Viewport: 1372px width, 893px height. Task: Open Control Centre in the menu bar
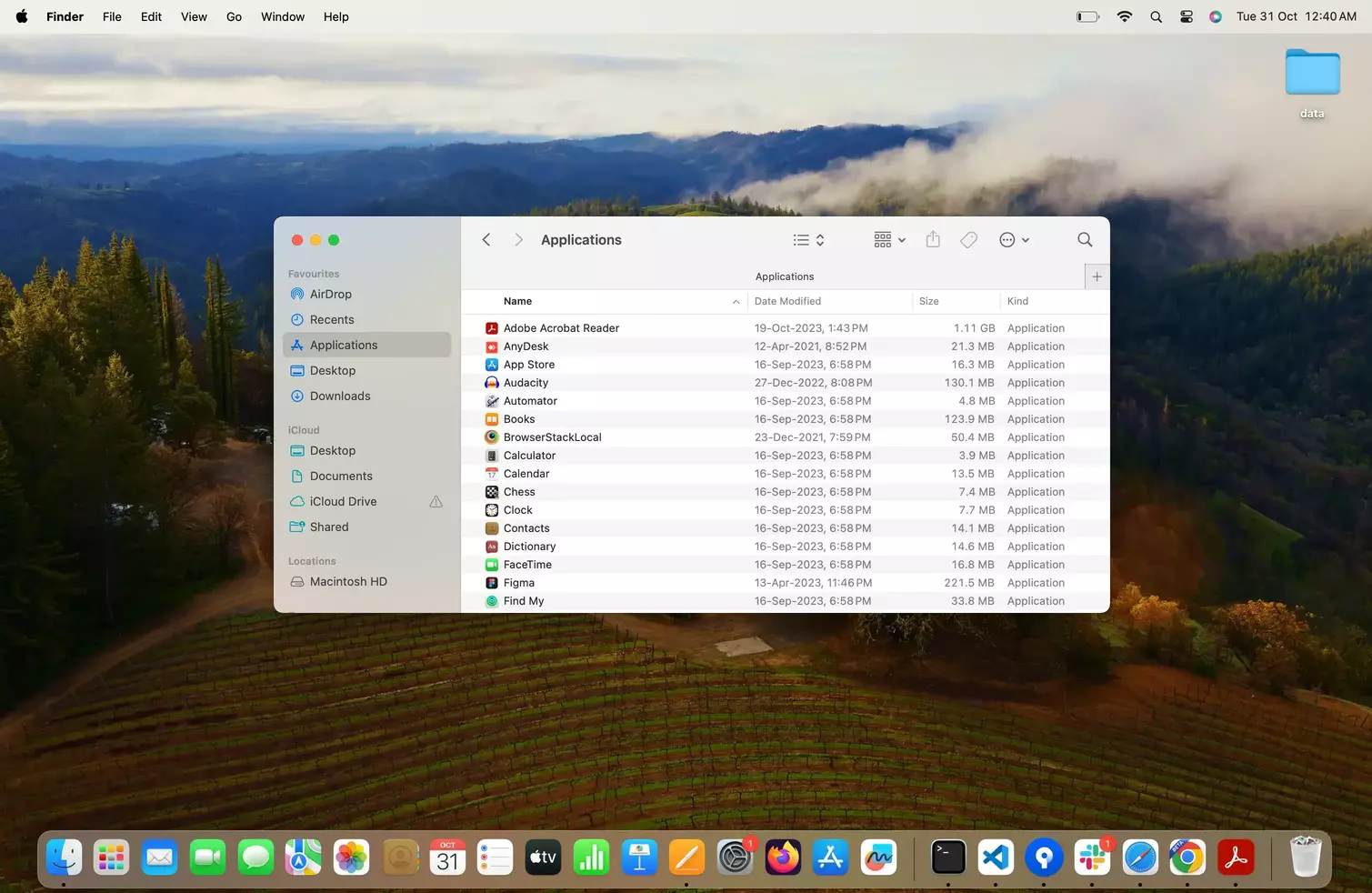[x=1187, y=16]
